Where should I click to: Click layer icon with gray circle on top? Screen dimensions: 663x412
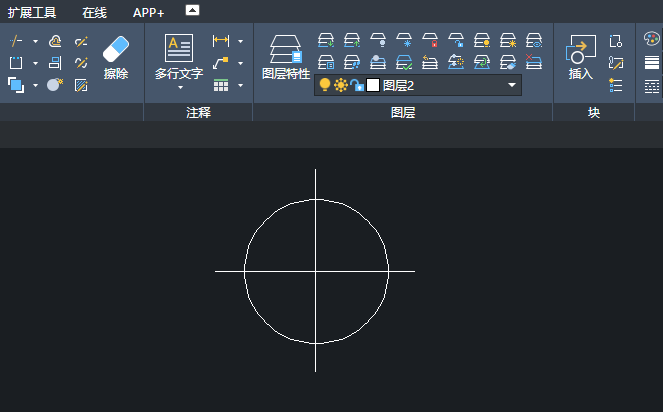[378, 62]
